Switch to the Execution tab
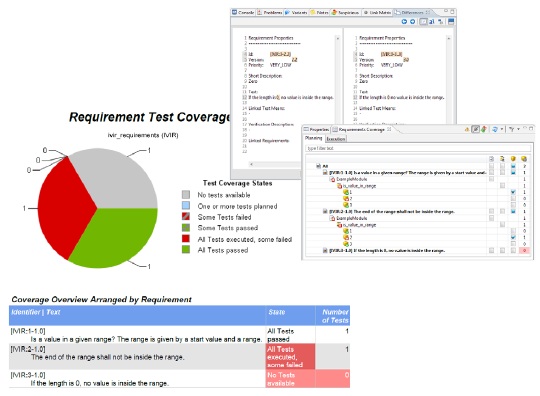The height and width of the screenshot is (396, 540). pos(336,139)
